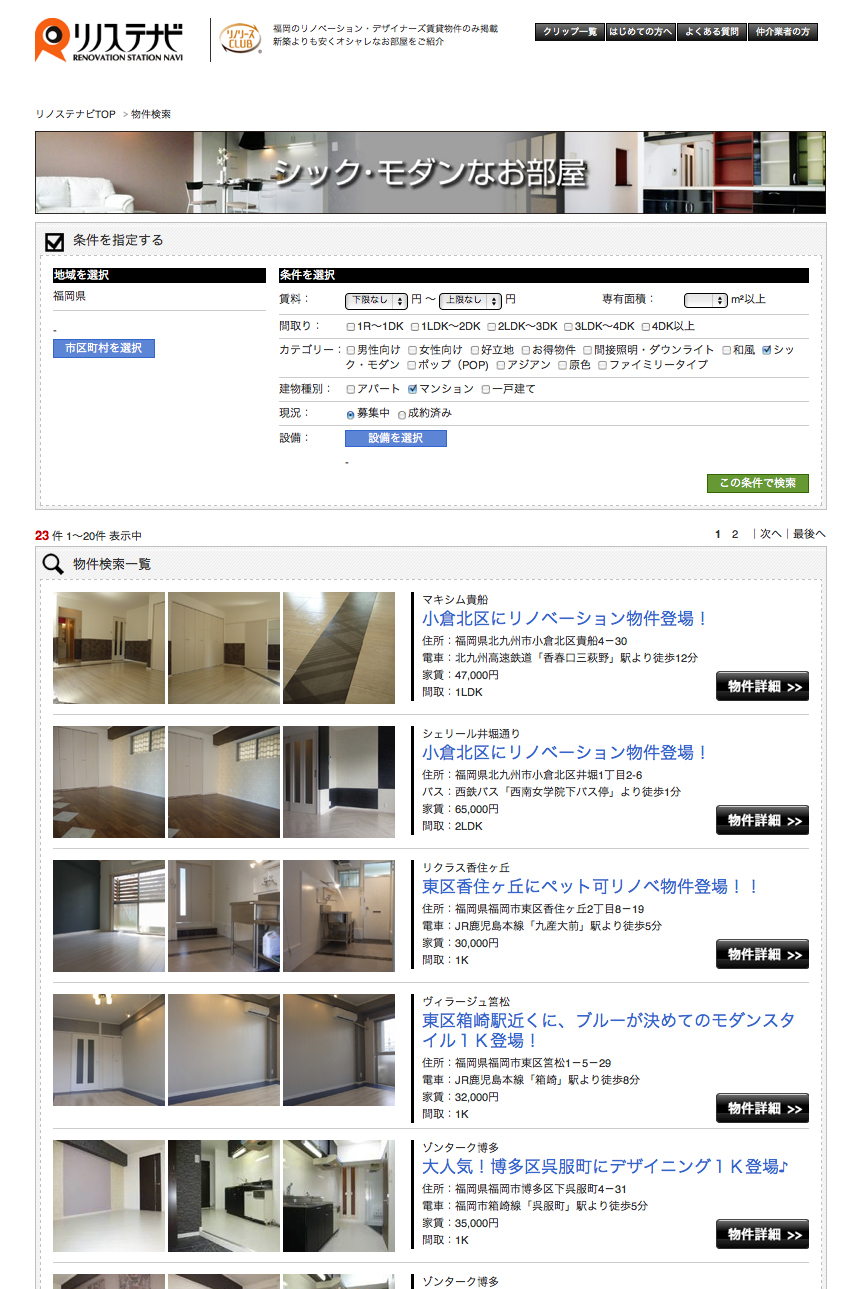Select the 成約済み radio button

click(402, 414)
